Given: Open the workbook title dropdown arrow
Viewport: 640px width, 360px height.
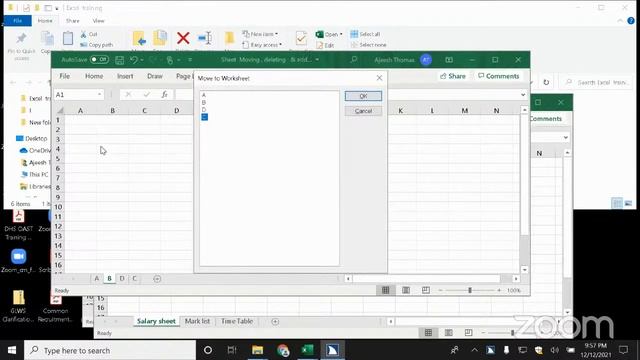Looking at the screenshot, I should click(x=317, y=60).
